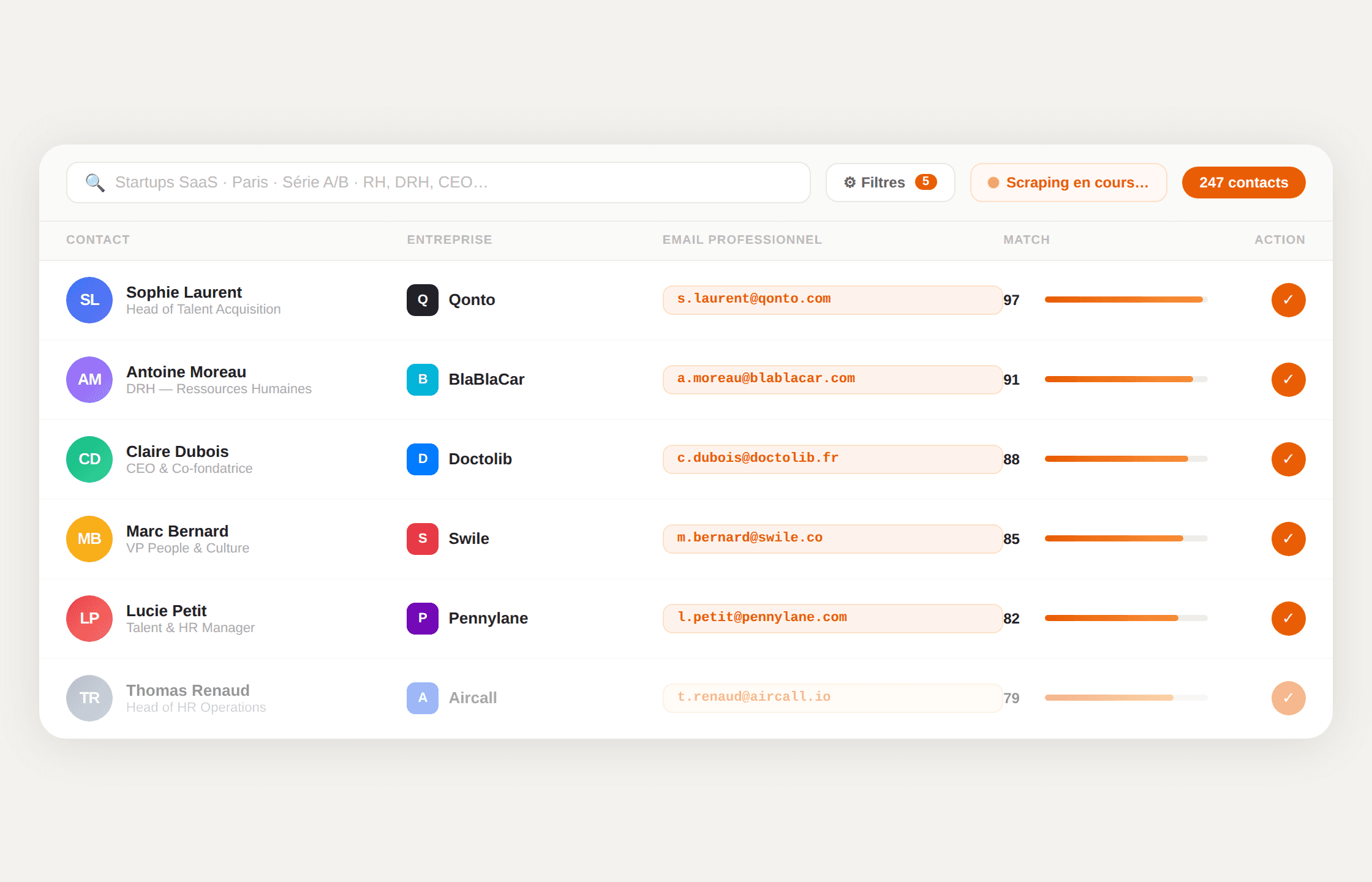
Task: Click the BlaBlaCar company logo icon
Action: click(x=422, y=380)
